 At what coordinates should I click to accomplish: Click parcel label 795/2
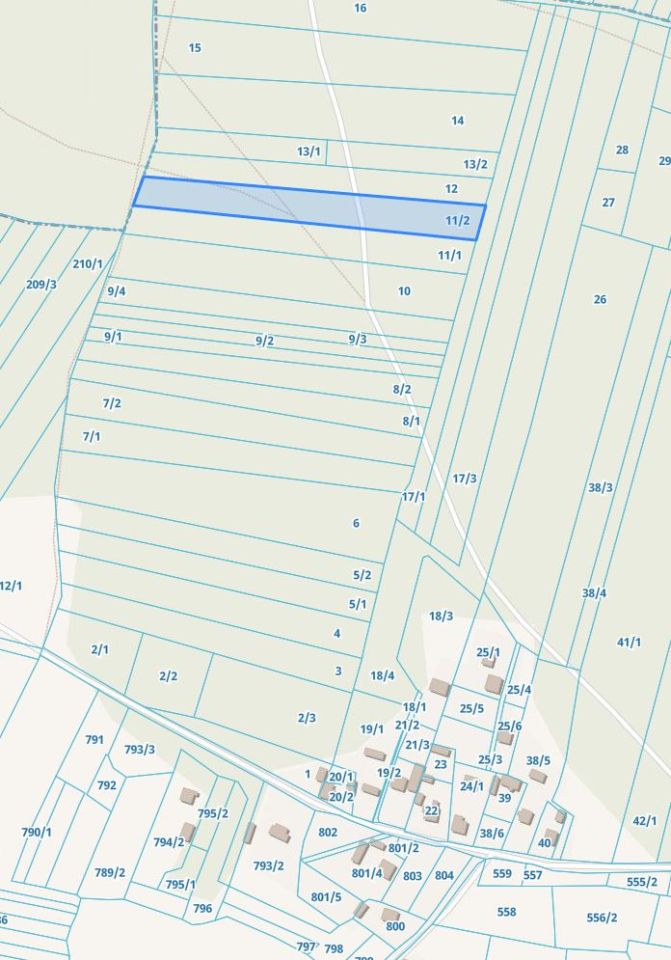(x=213, y=814)
